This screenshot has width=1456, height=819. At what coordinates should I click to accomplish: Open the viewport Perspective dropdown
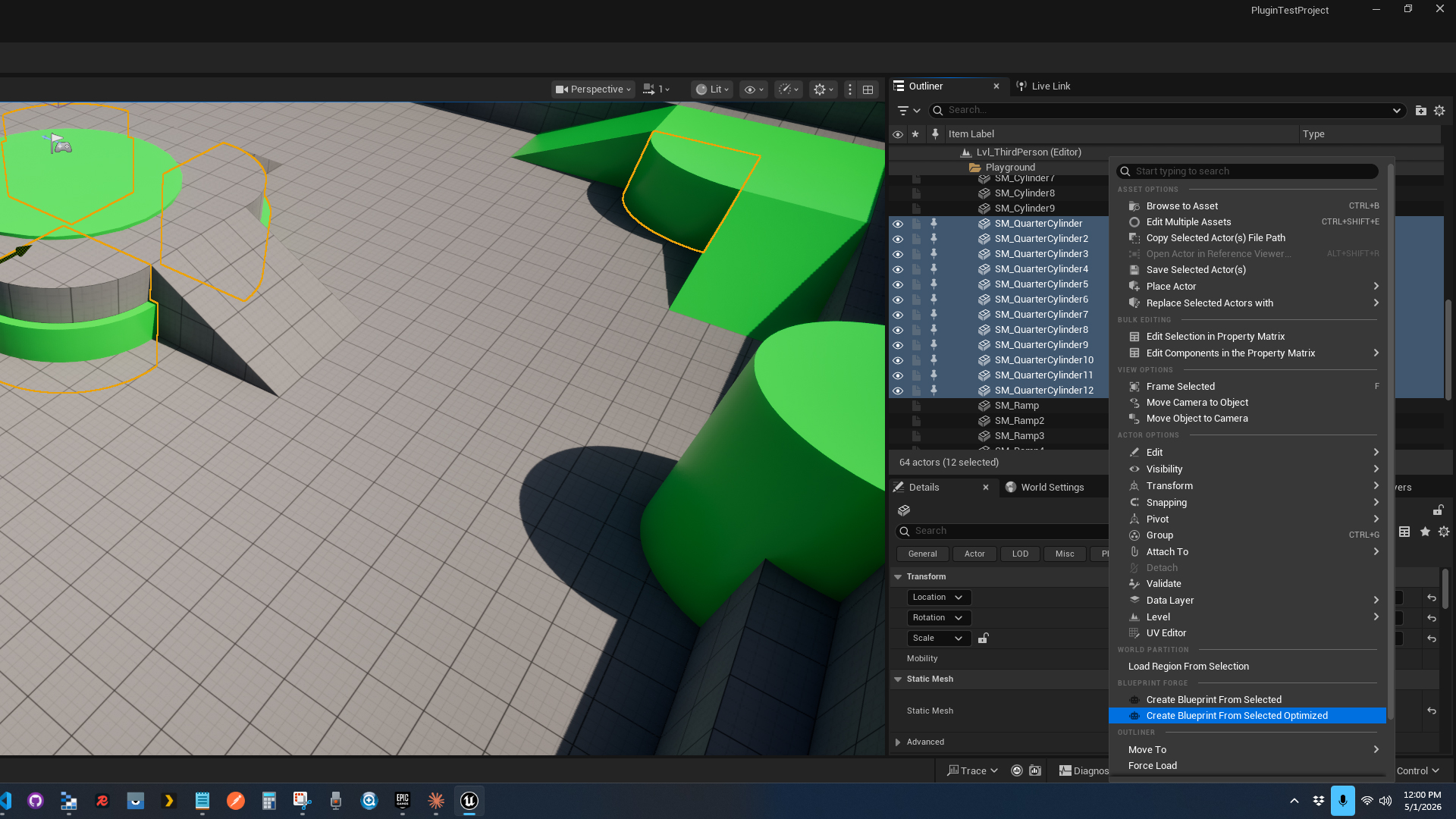coord(593,89)
